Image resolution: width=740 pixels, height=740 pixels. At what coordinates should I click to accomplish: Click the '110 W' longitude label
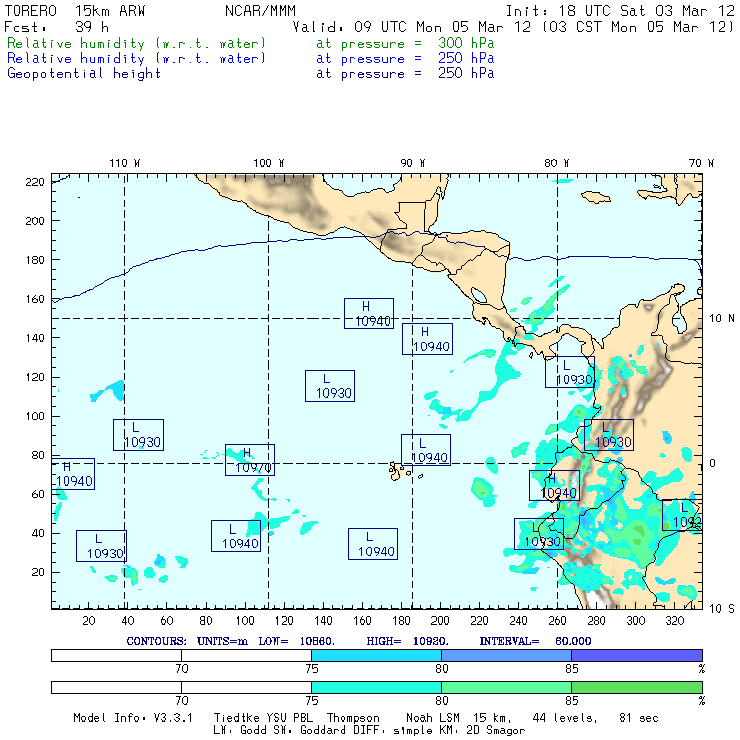point(125,163)
